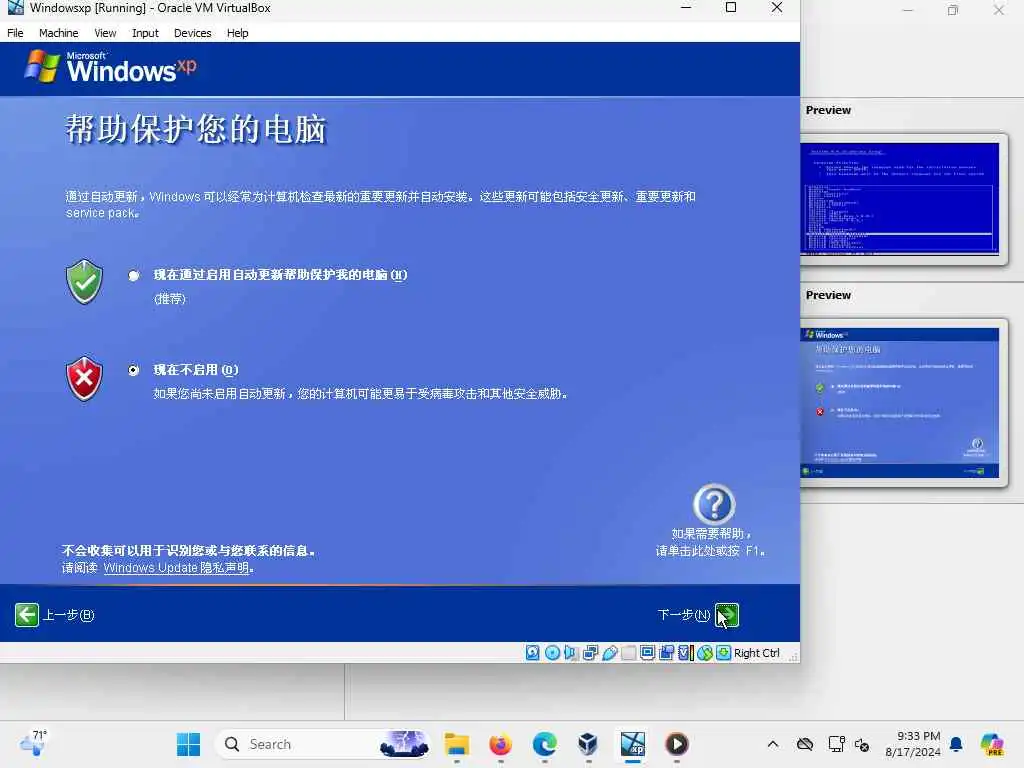The image size is (1024, 768).
Task: Open the weather widget showing 71°
Action: (x=33, y=743)
